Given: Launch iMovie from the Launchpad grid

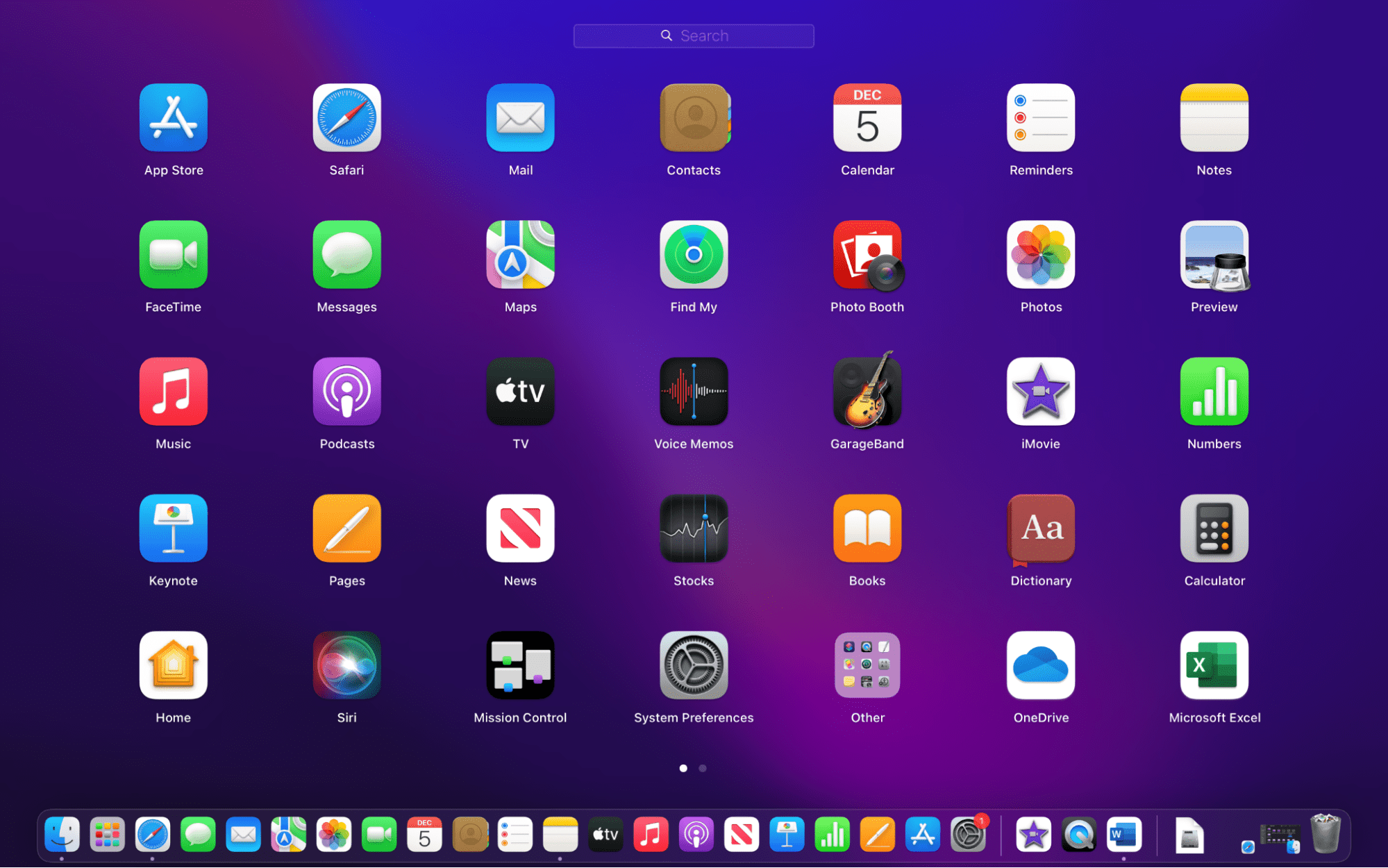Looking at the screenshot, I should (x=1041, y=392).
